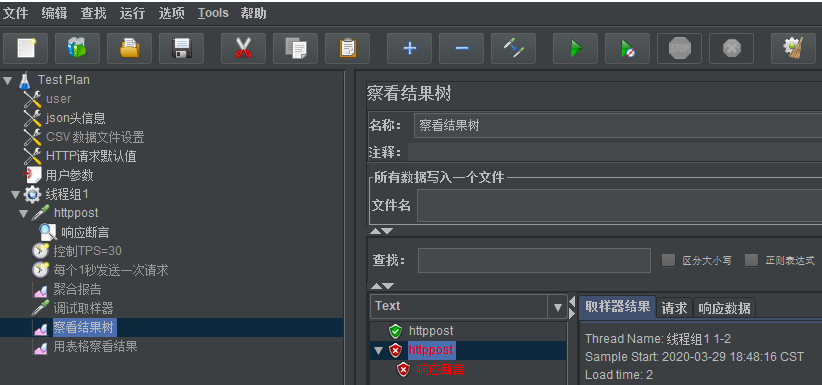
Task: Click the Clear broom gear icon
Action: (793, 49)
